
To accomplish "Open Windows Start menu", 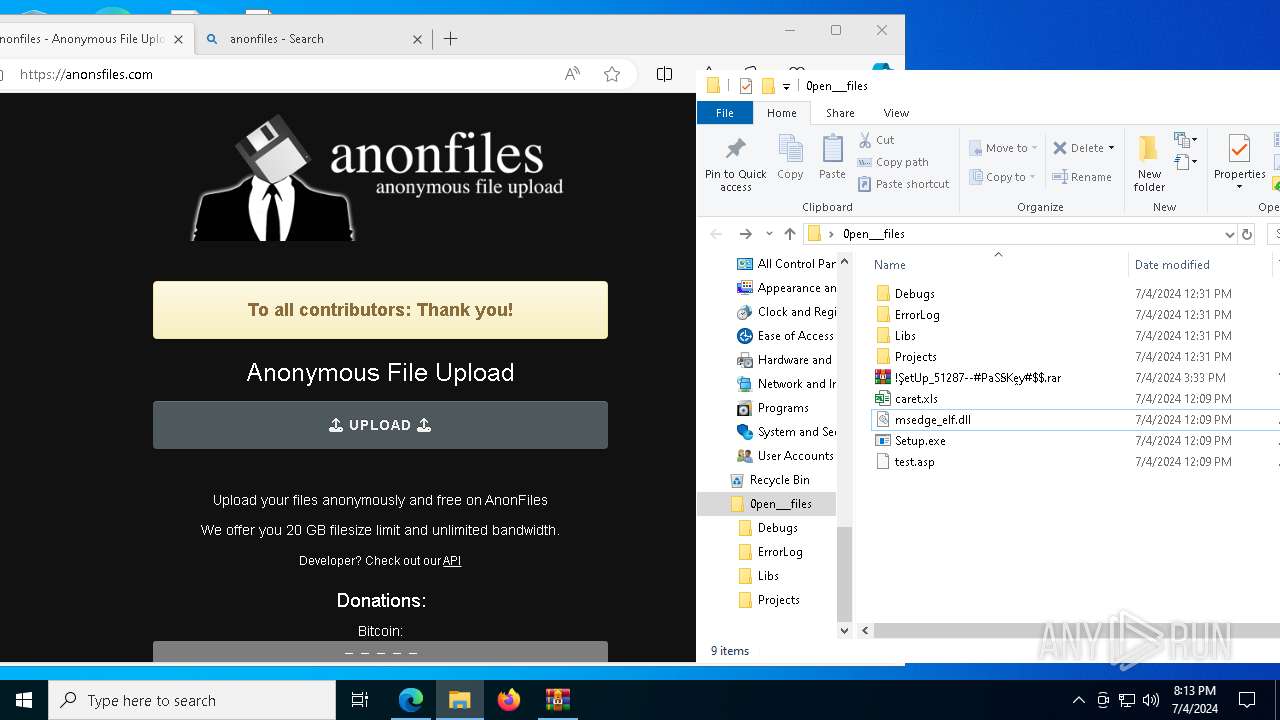I will click(x=24, y=700).
